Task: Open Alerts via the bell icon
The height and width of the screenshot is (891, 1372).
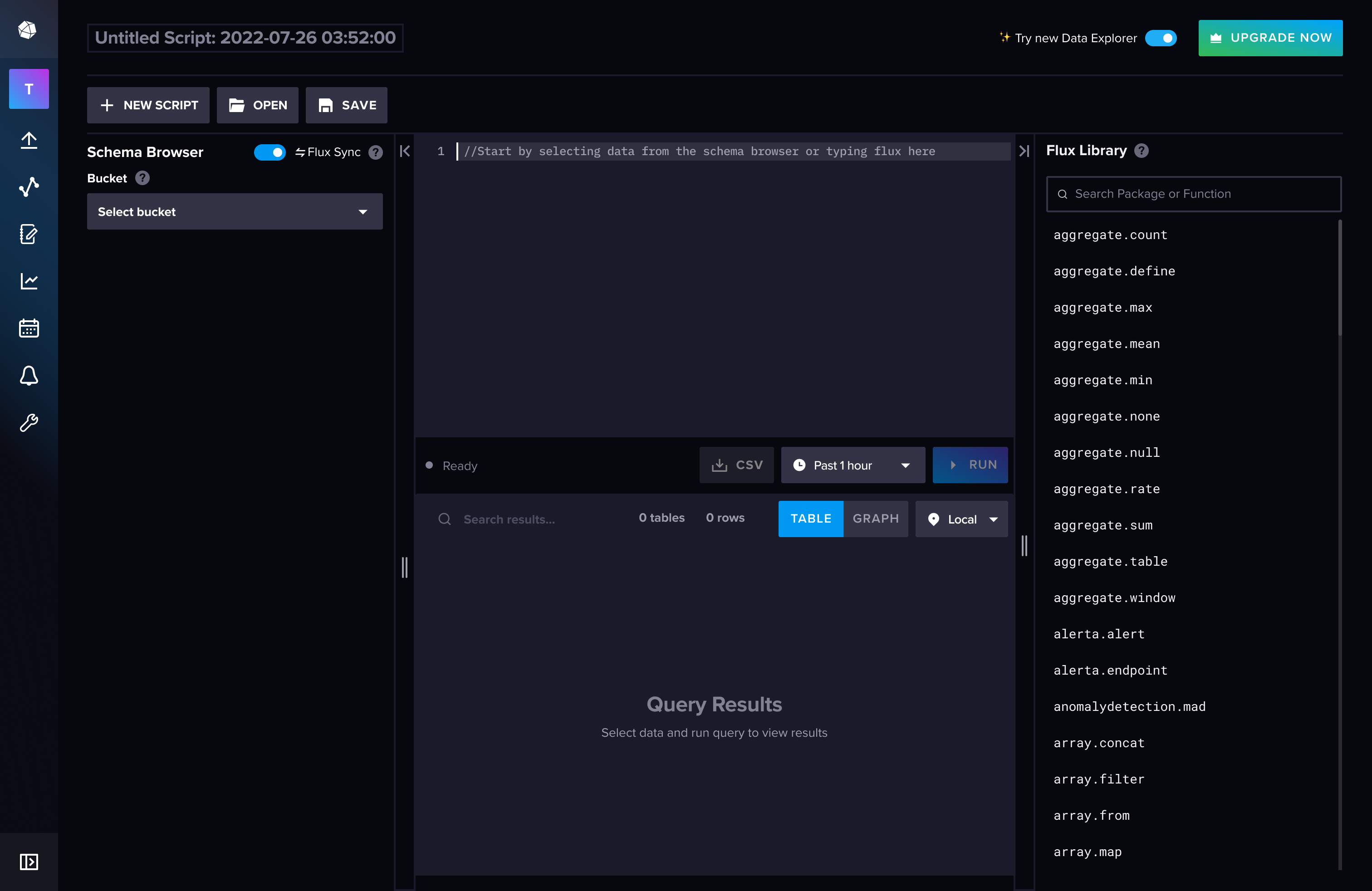Action: coord(29,376)
